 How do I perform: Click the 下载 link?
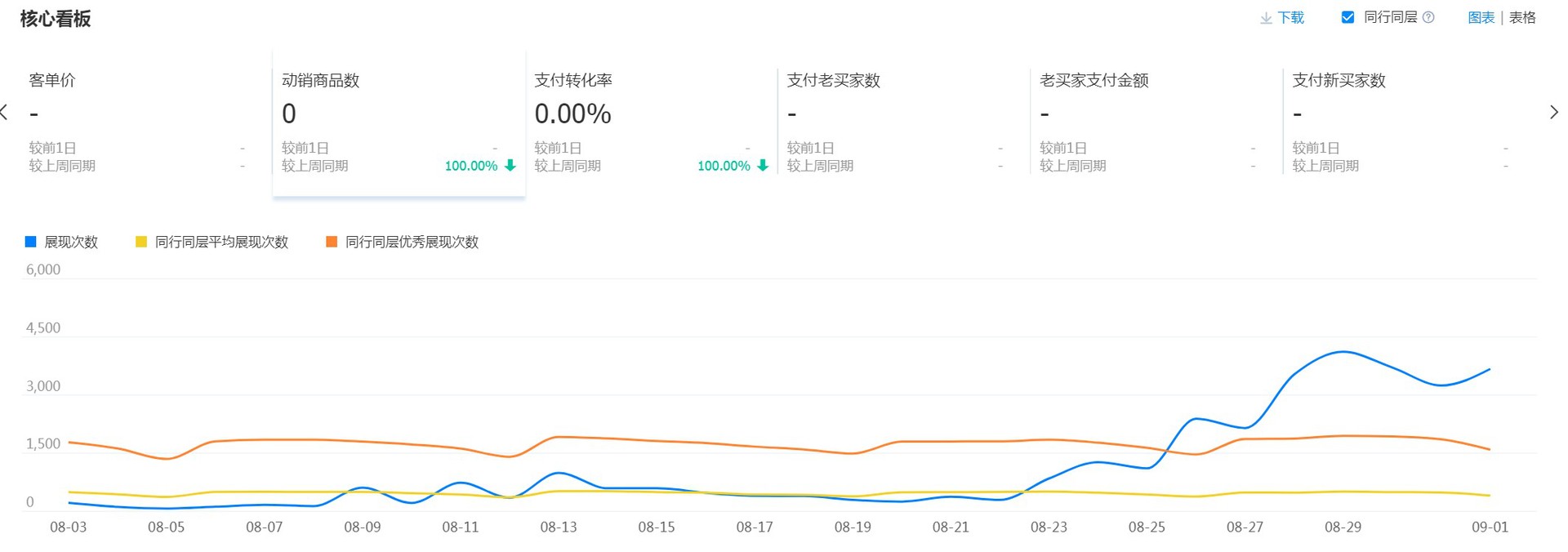pos(1290,18)
